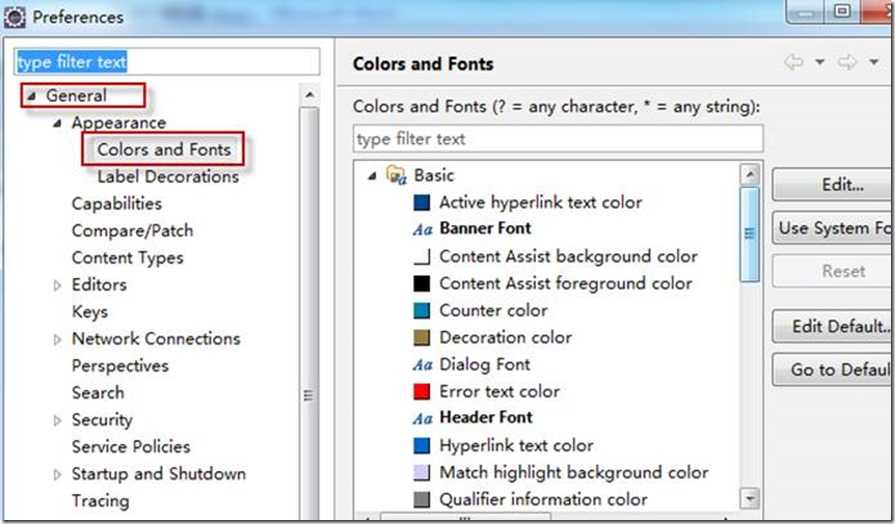Click the Dialog Font Aa icon
Image resolution: width=895 pixels, height=524 pixels.
pos(423,365)
